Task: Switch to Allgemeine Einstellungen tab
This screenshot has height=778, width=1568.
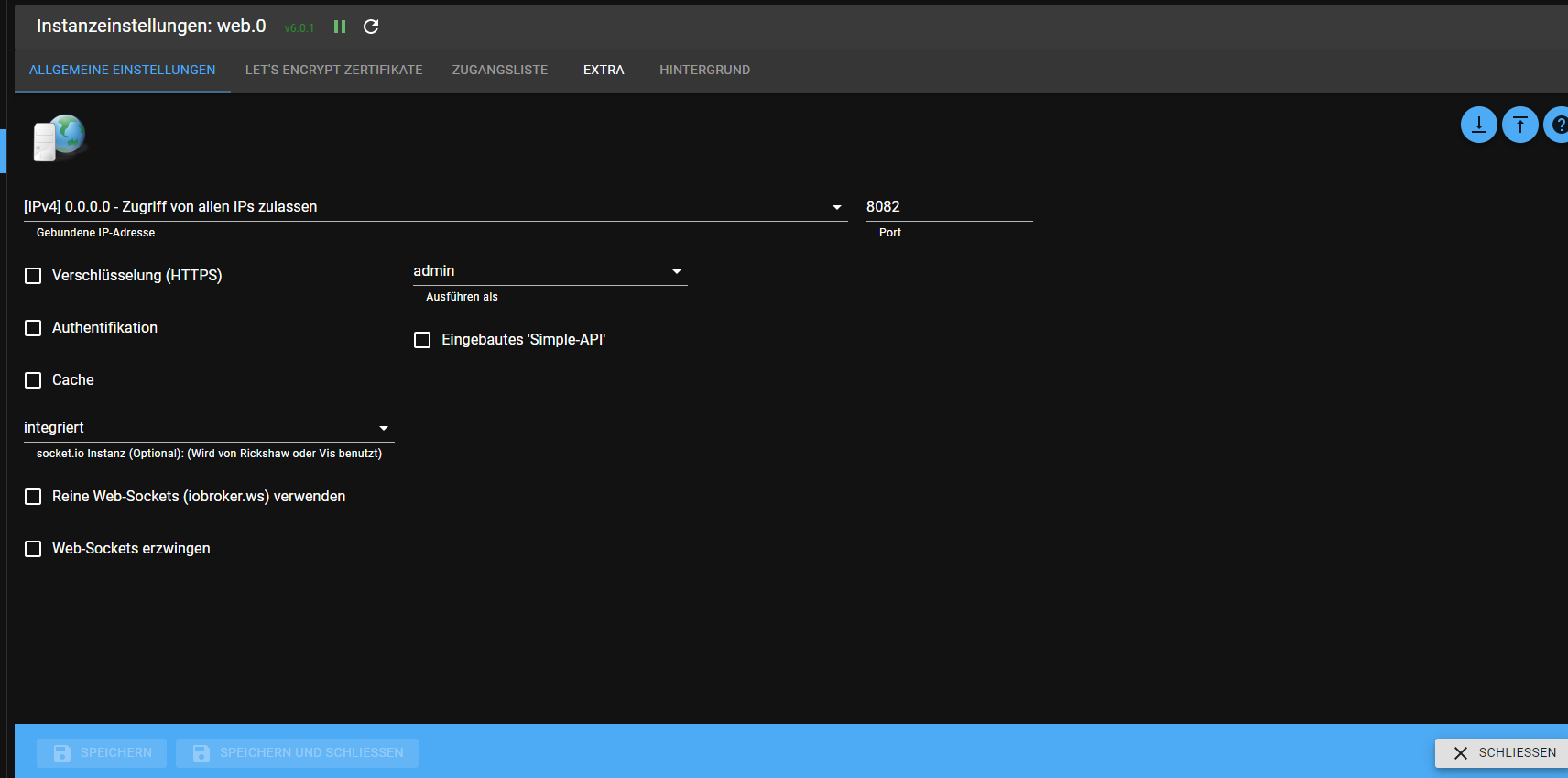Action: (123, 70)
